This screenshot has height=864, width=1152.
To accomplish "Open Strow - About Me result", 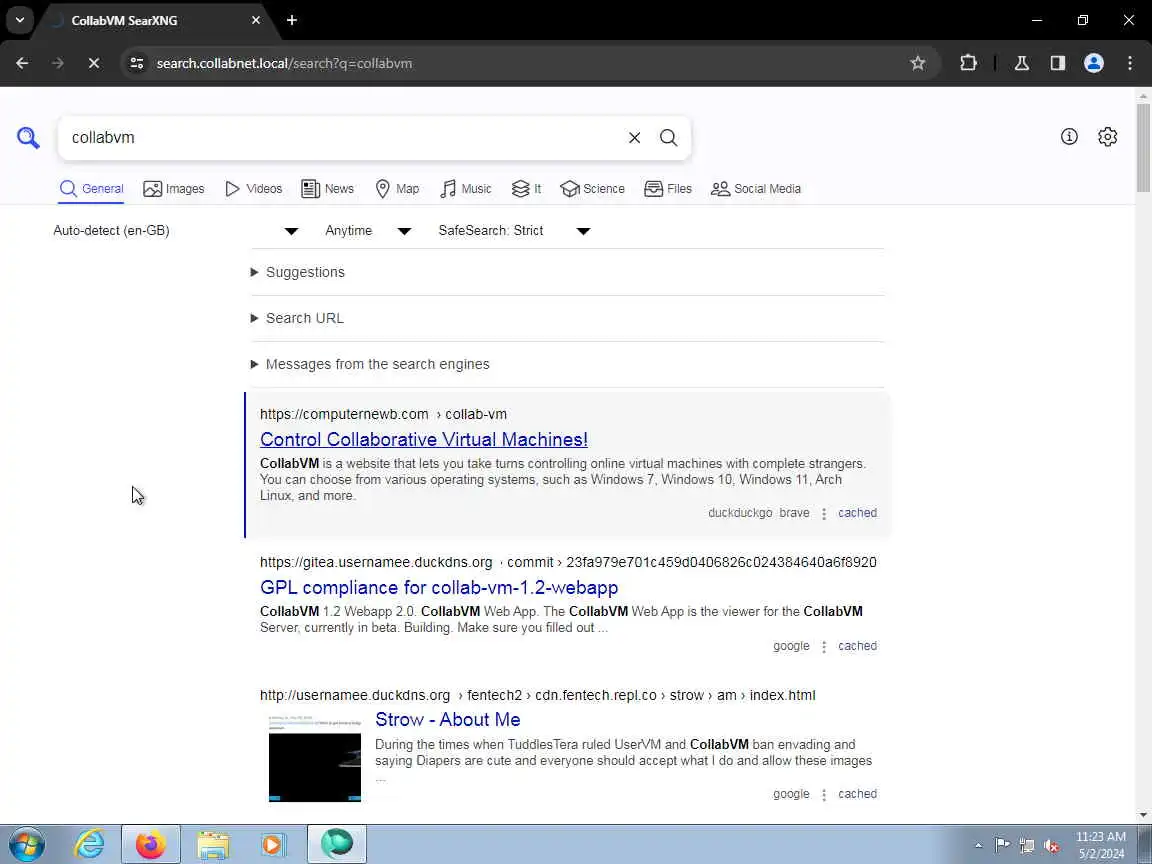I will point(447,719).
